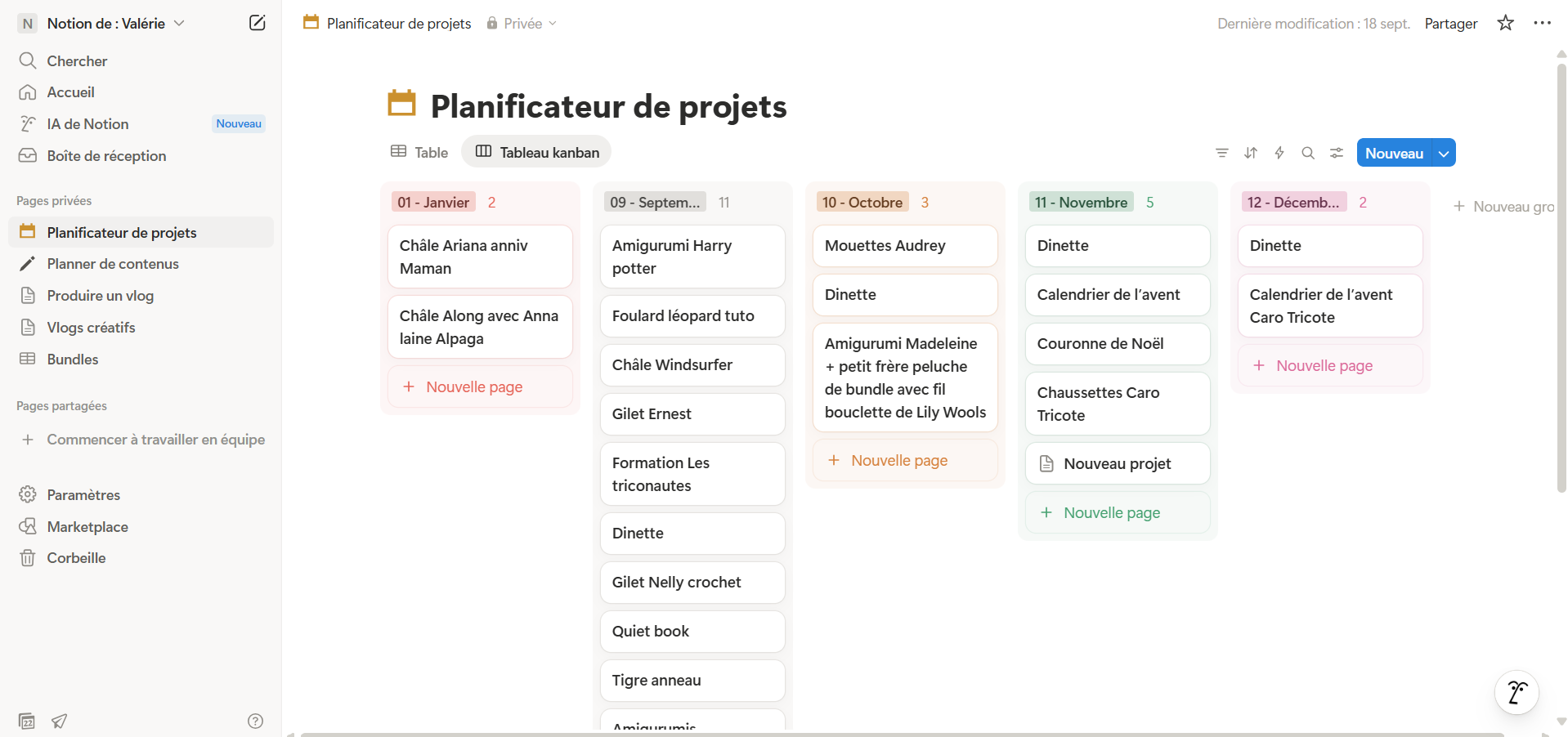Open the three-dot page options menu
This screenshot has height=737, width=1568.
tap(1542, 23)
